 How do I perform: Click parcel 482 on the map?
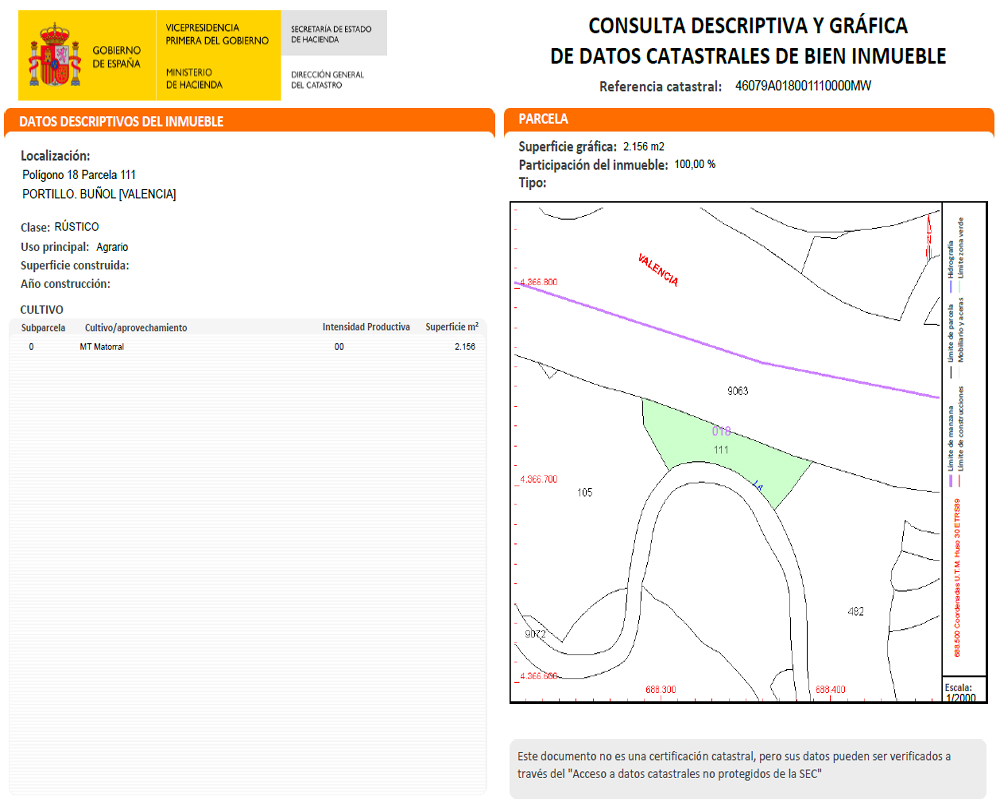tap(855, 611)
